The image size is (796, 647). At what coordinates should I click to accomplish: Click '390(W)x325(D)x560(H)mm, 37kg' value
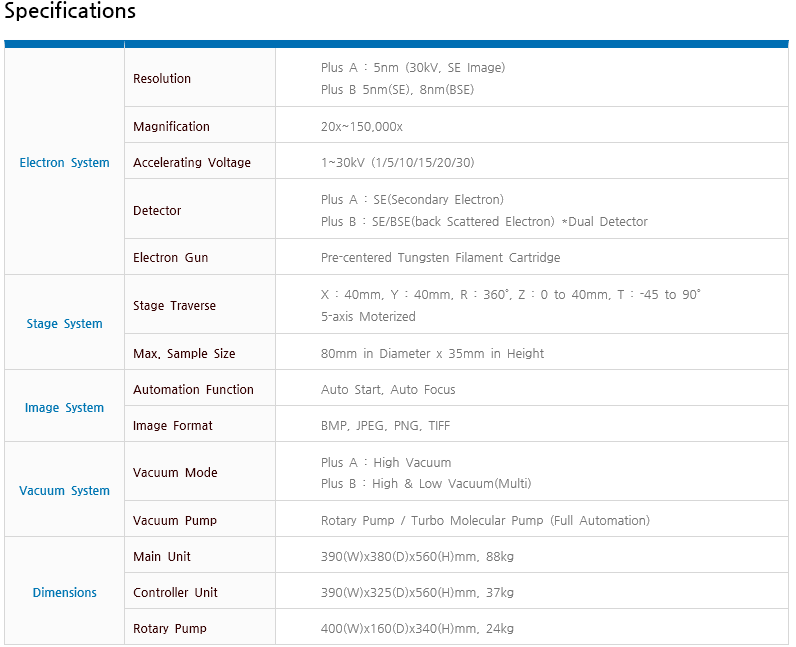pos(417,593)
